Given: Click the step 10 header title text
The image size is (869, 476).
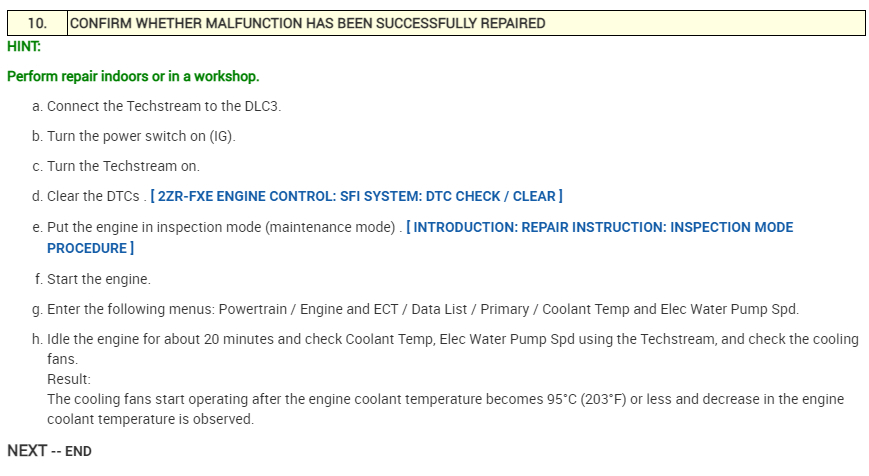Looking at the screenshot, I should coord(307,23).
